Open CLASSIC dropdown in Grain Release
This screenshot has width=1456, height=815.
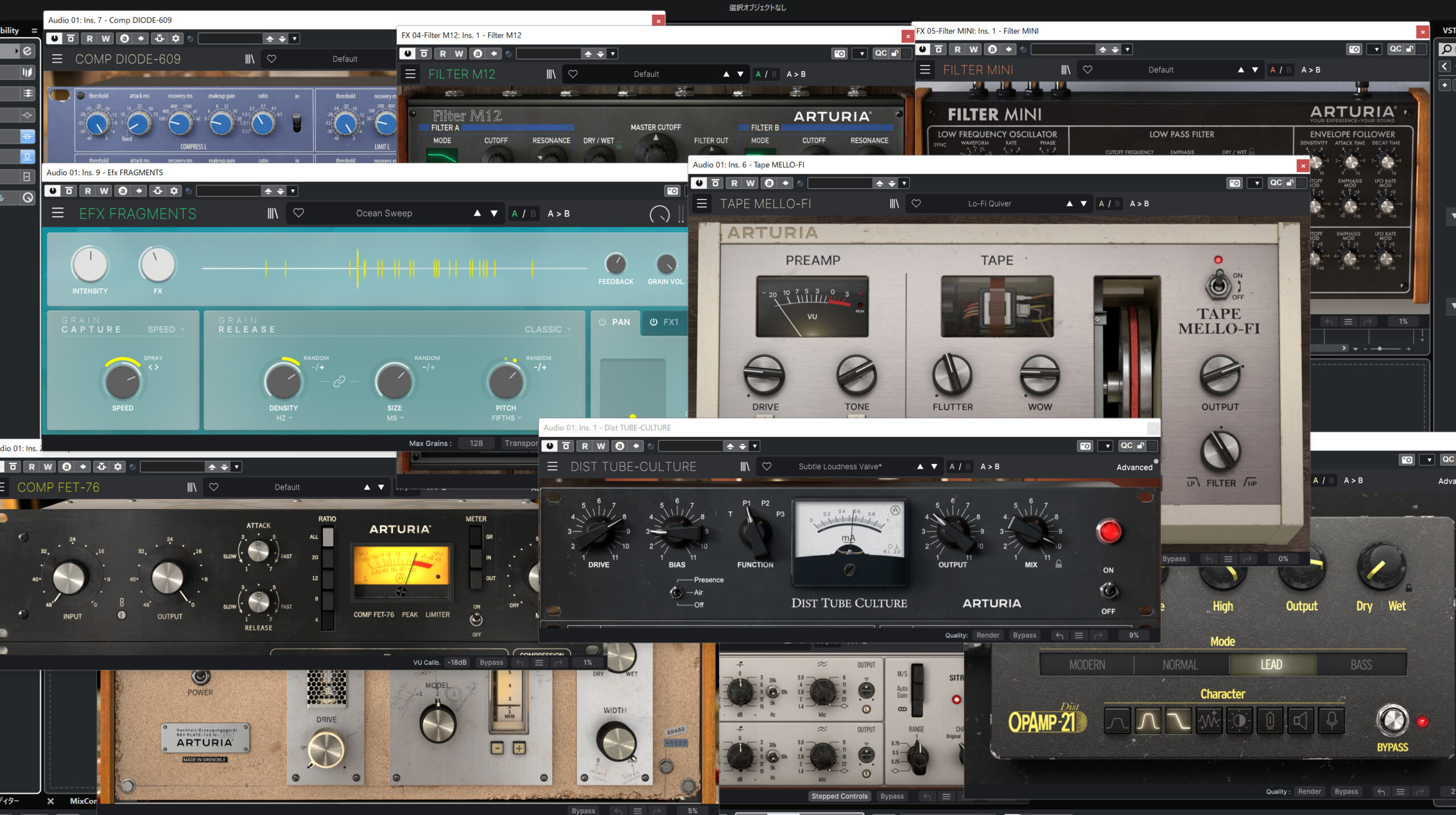click(x=547, y=329)
